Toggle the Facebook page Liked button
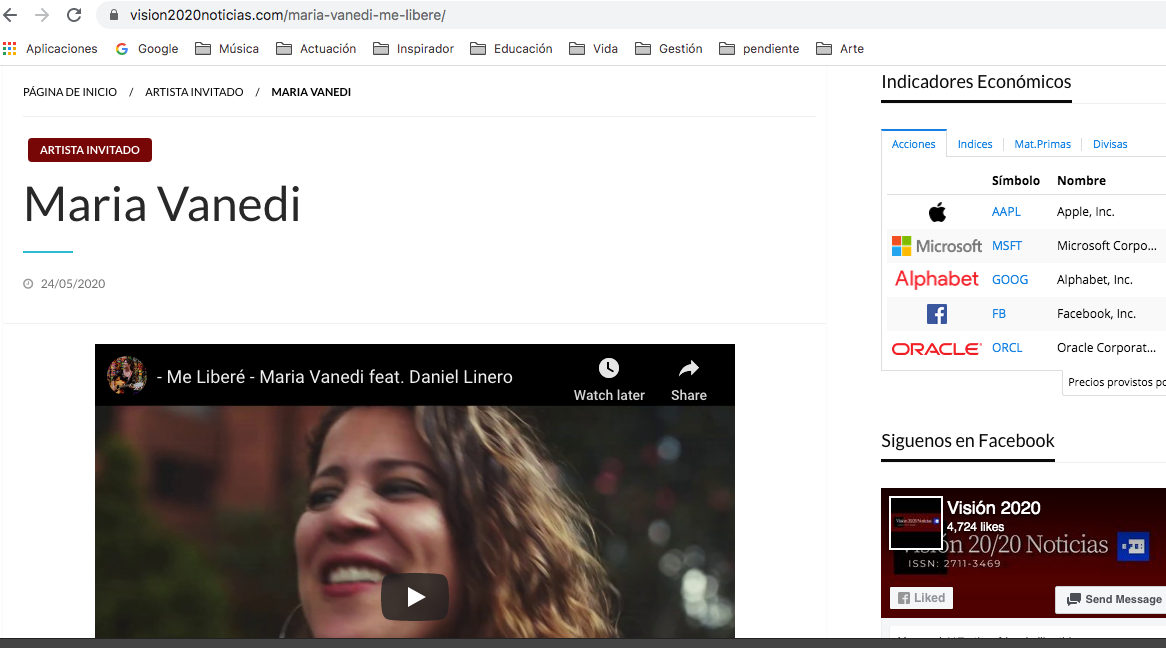 point(921,598)
